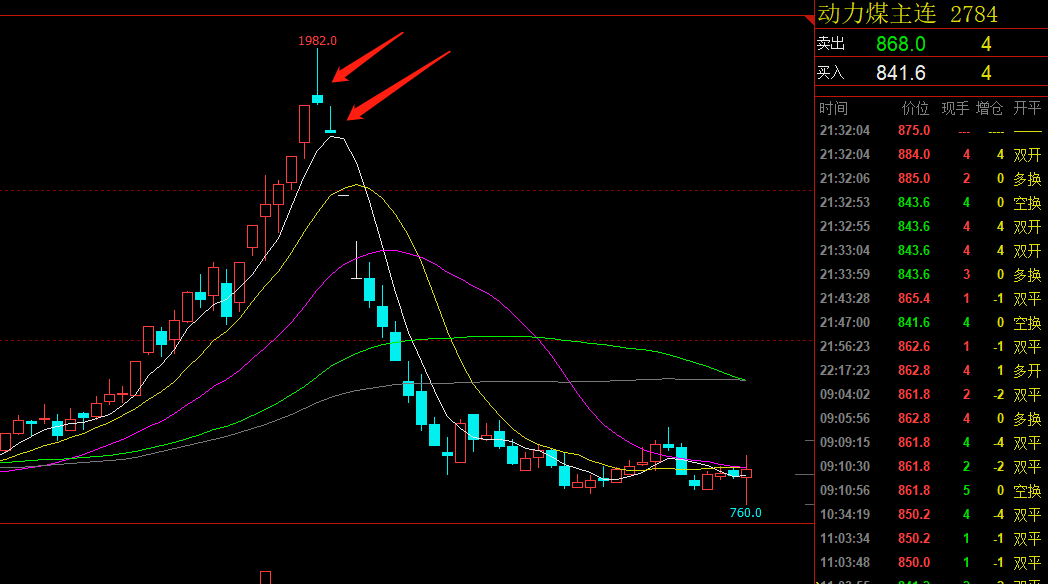
Task: Click the 21:32:55 timestamp
Action: pyautogui.click(x=845, y=227)
